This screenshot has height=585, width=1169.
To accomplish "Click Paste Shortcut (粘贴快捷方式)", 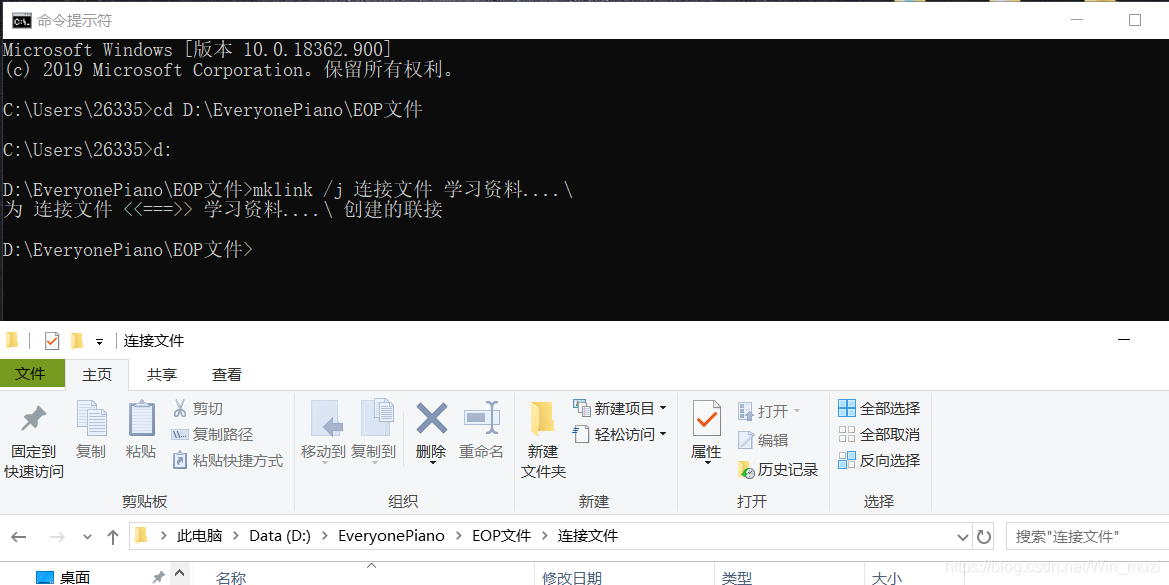I will coord(227,461).
